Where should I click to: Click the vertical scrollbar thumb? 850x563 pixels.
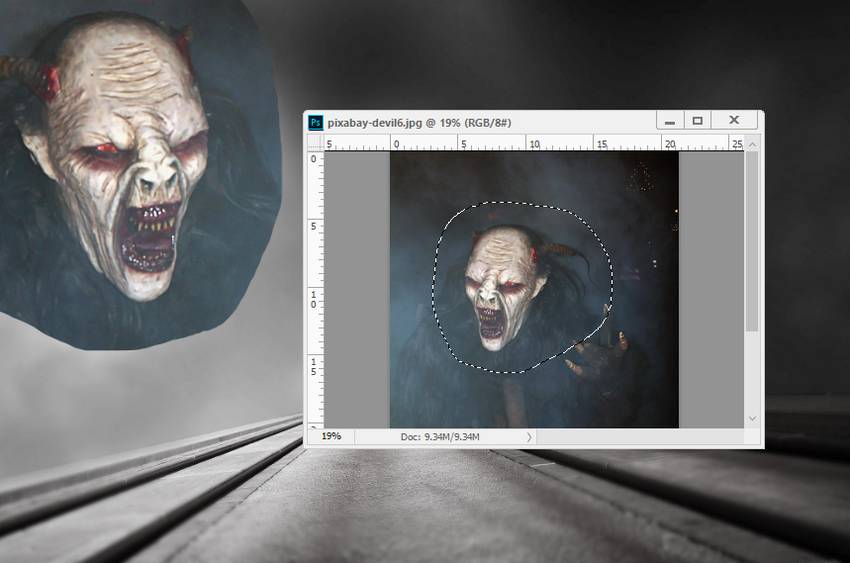pos(752,242)
